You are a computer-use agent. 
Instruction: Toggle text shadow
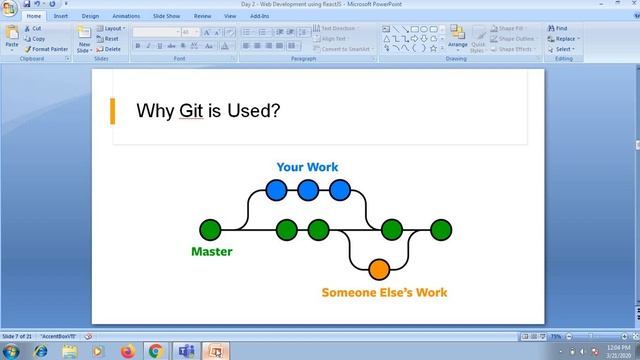(183, 46)
